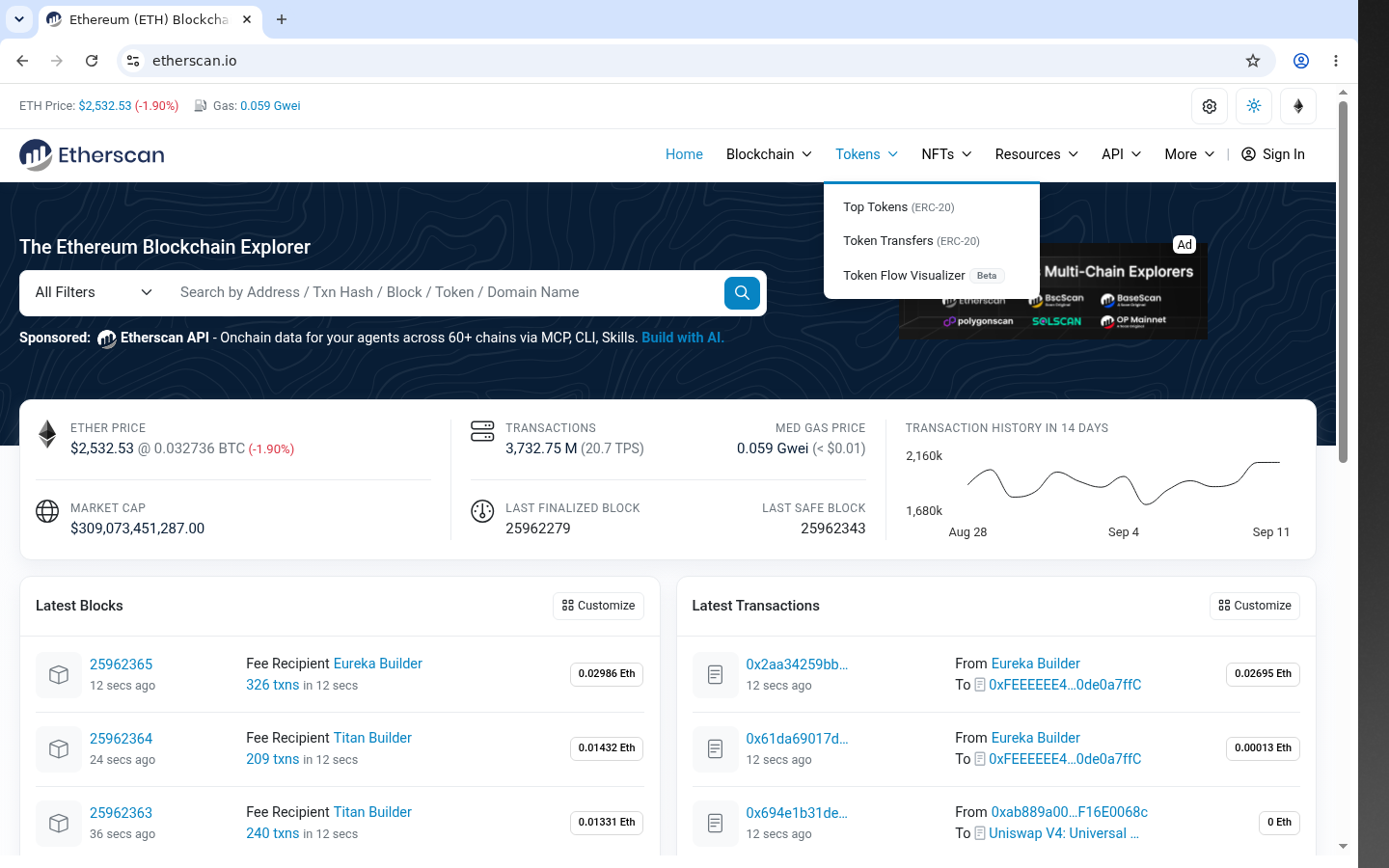The width and height of the screenshot is (1389, 868).
Task: Customize the Latest Blocks panel
Action: click(599, 606)
